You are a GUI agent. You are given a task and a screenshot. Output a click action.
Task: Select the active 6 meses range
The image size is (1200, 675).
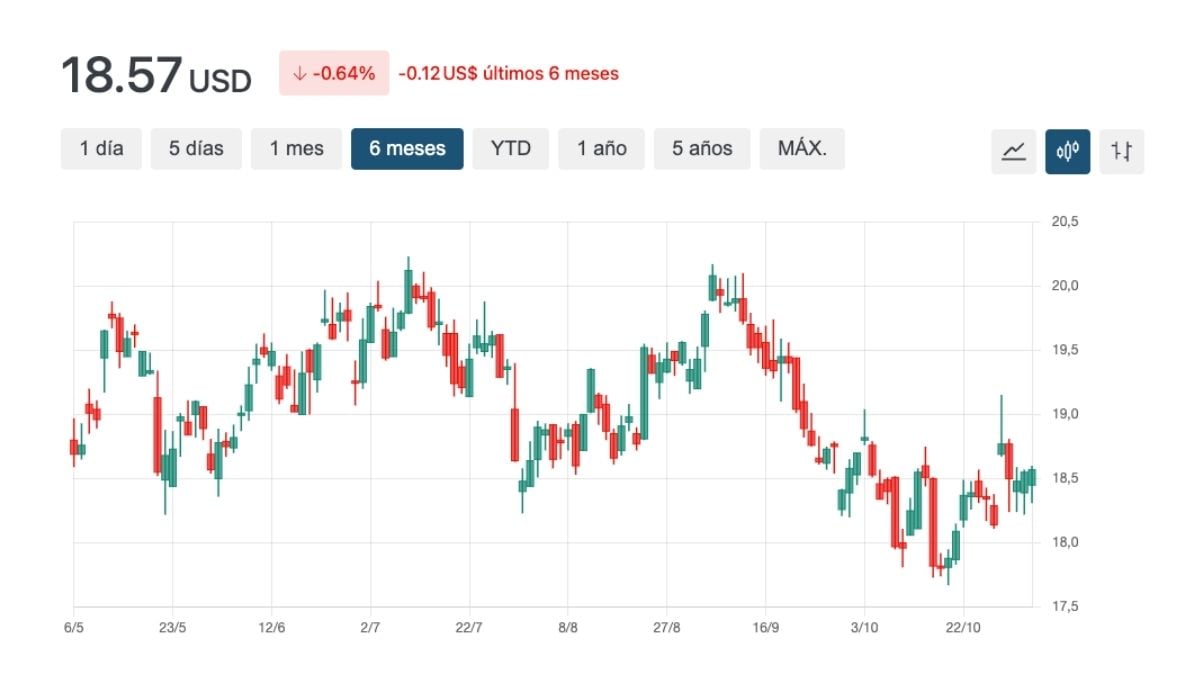407,149
